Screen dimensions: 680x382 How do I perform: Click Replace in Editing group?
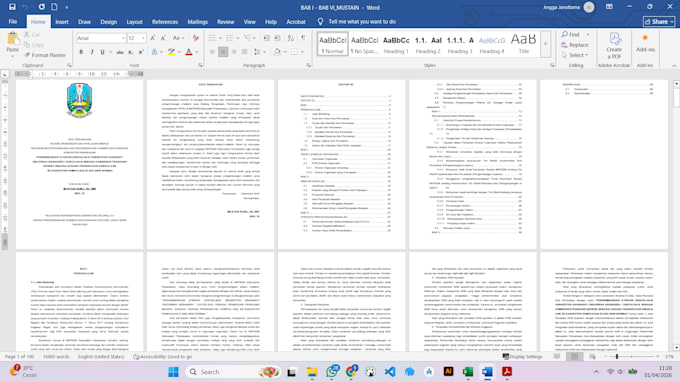(x=575, y=45)
